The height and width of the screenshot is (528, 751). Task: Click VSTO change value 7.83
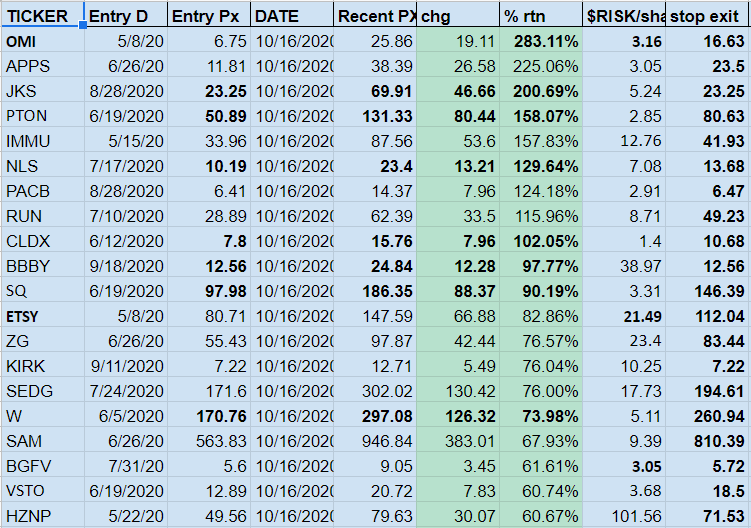point(458,491)
